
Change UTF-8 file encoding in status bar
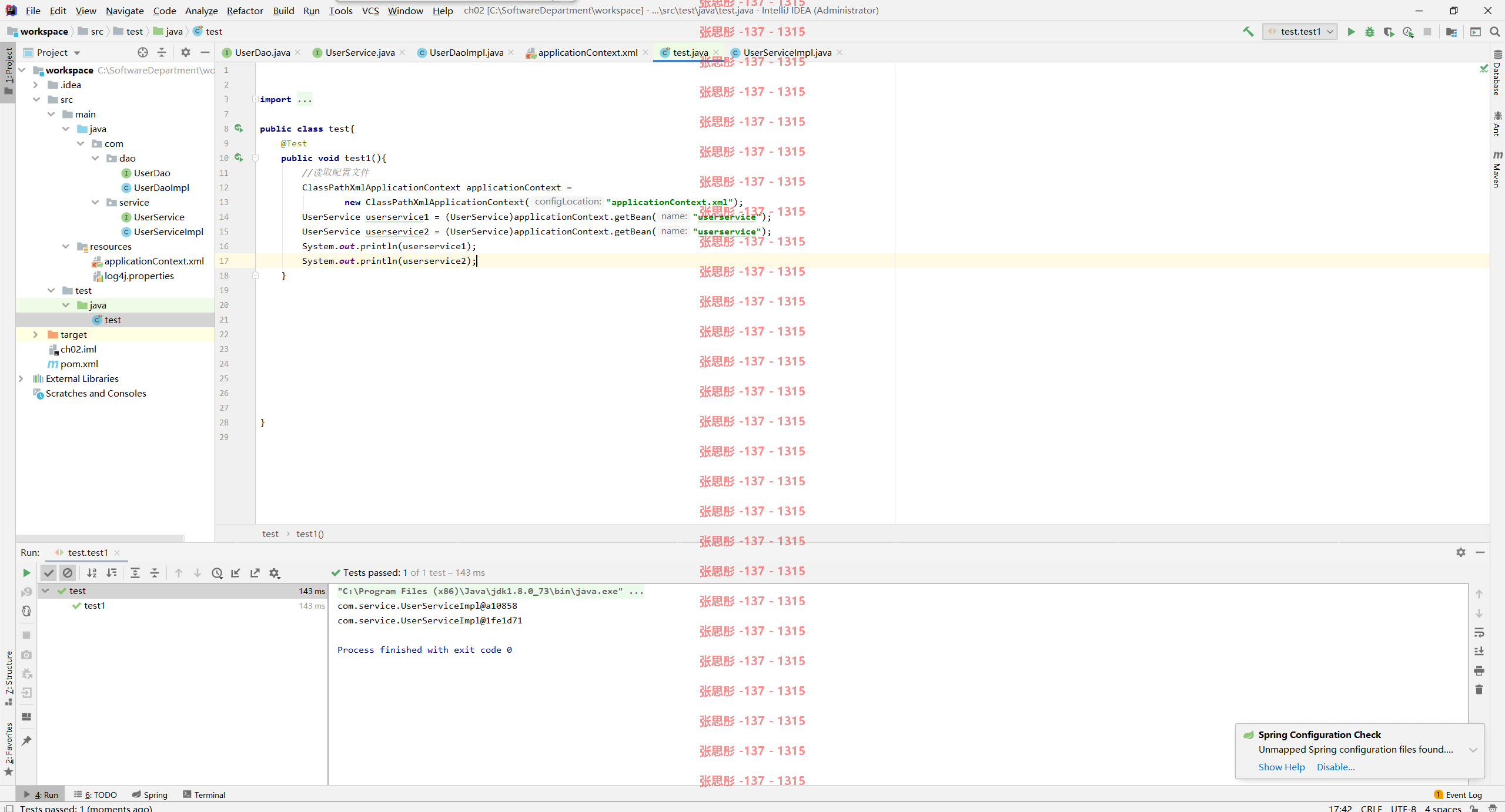1403,808
